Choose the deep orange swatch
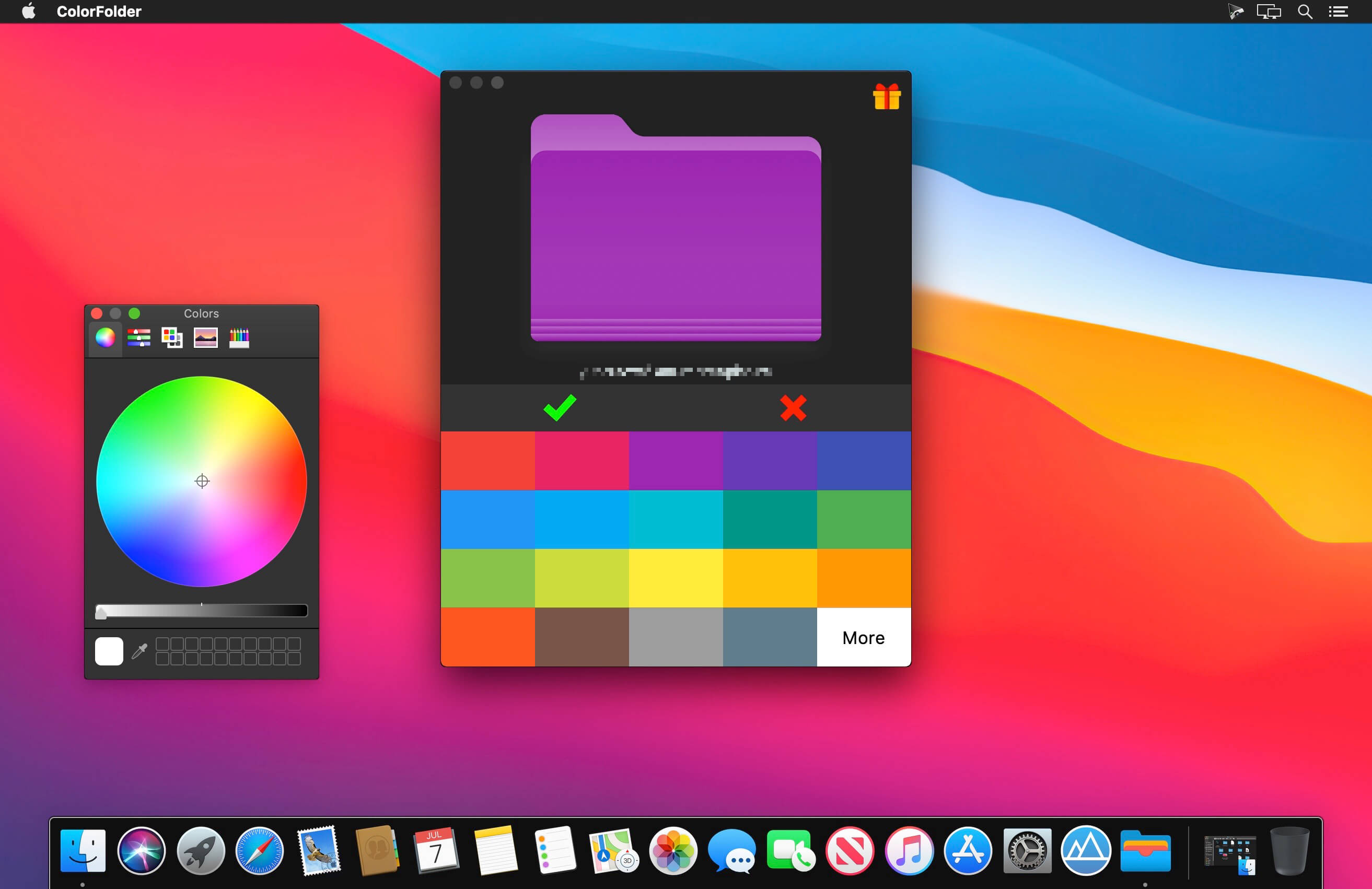Image resolution: width=1372 pixels, height=889 pixels. point(487,637)
